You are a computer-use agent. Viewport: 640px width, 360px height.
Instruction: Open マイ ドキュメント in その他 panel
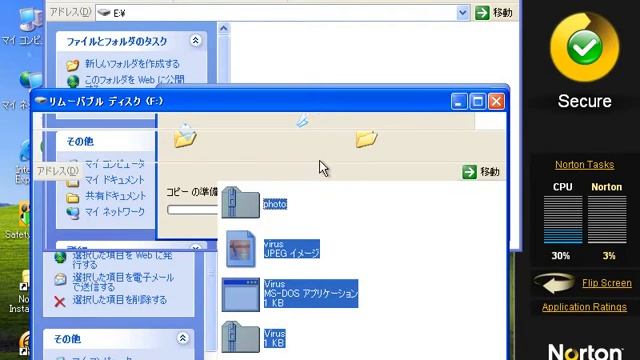tap(115, 180)
